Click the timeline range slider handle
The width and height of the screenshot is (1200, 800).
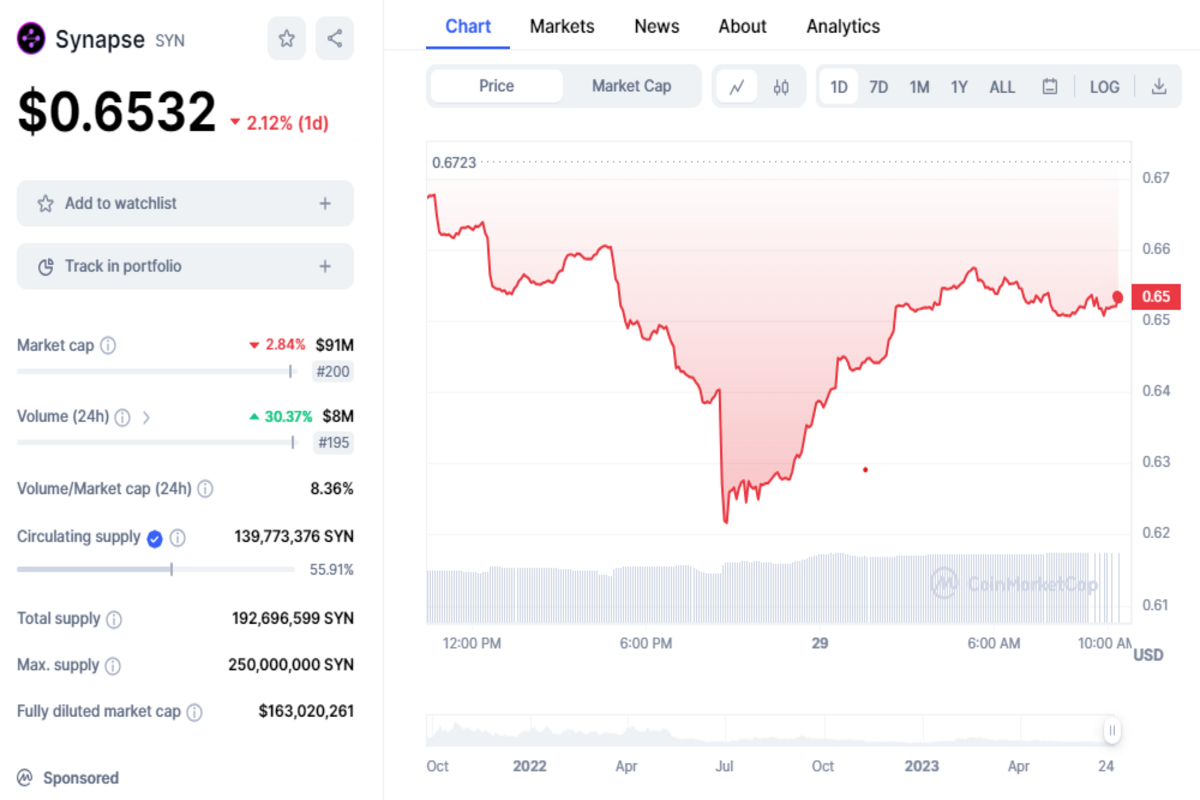tap(1111, 731)
